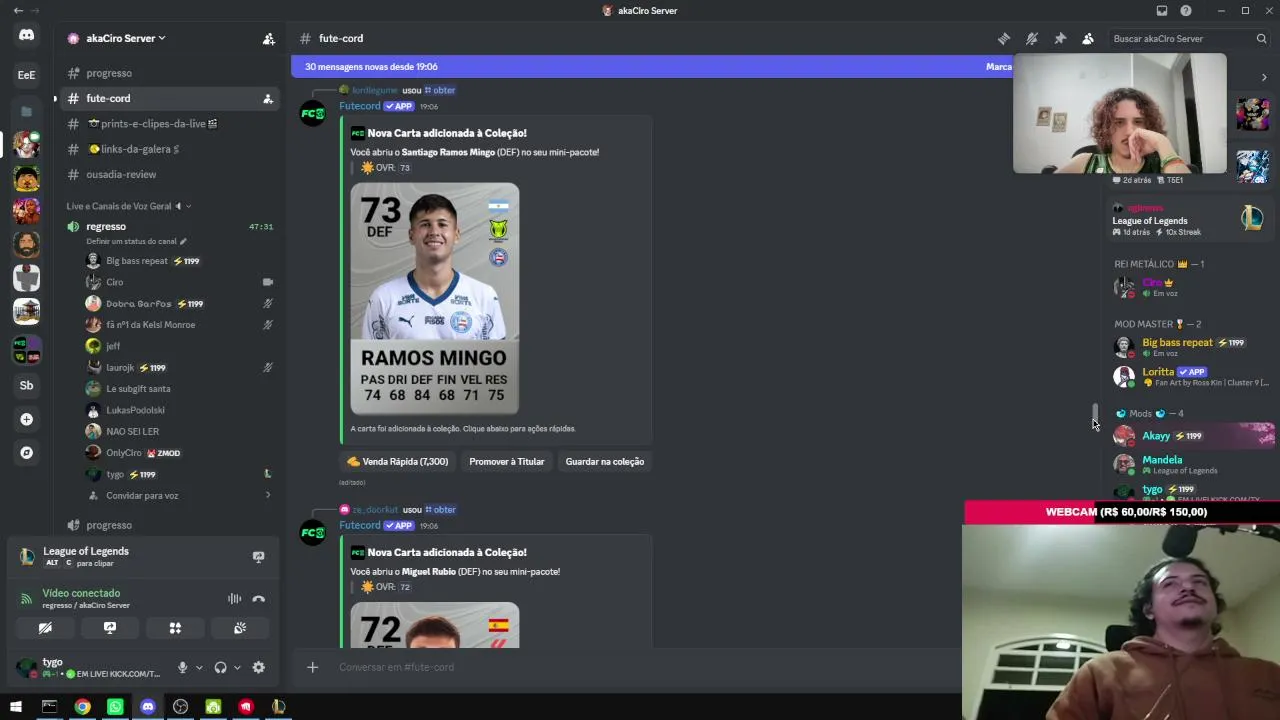Open the Sb server

click(27, 385)
